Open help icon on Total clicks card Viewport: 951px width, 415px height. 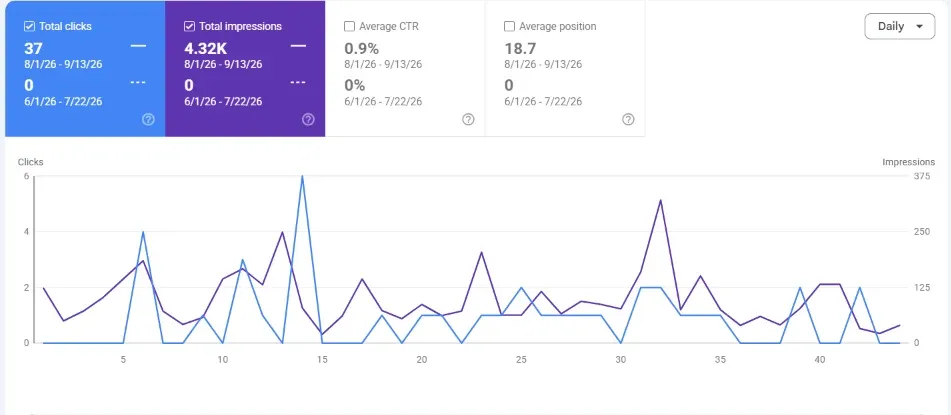148,120
